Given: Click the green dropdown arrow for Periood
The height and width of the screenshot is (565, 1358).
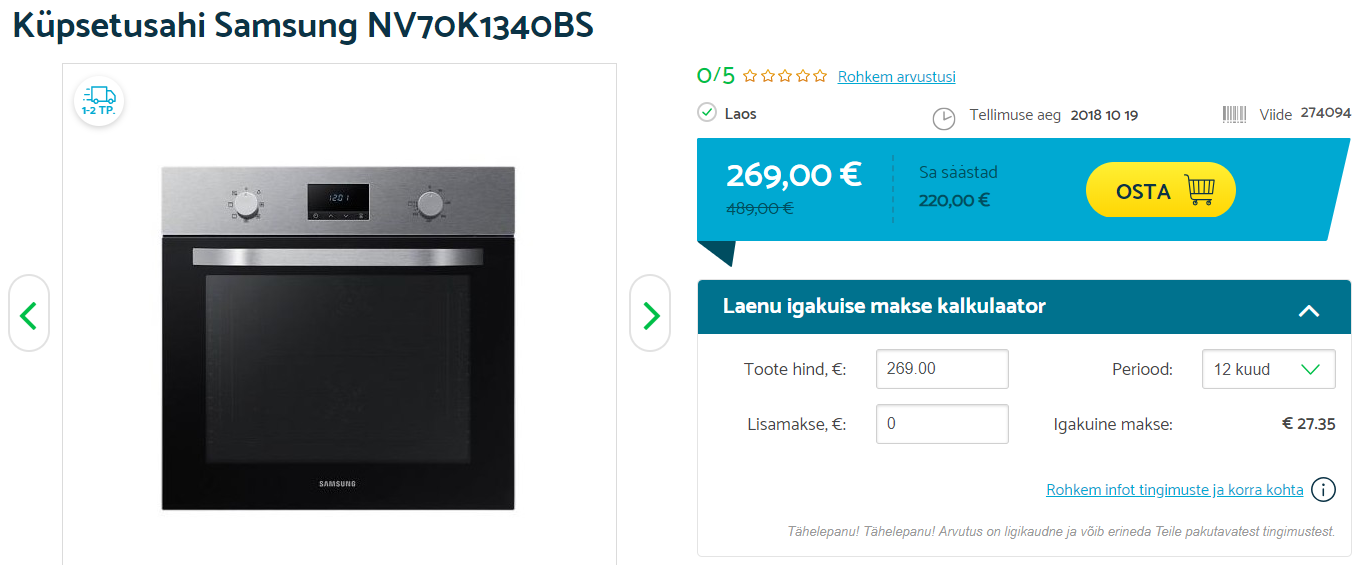Looking at the screenshot, I should [1310, 369].
